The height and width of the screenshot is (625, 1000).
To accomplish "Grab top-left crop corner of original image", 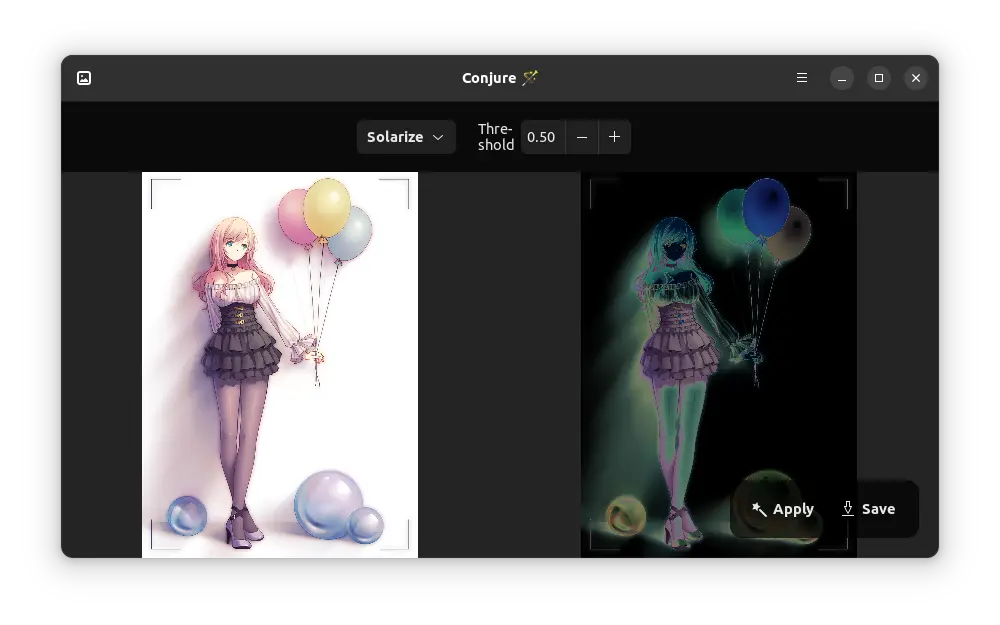I will click(153, 182).
